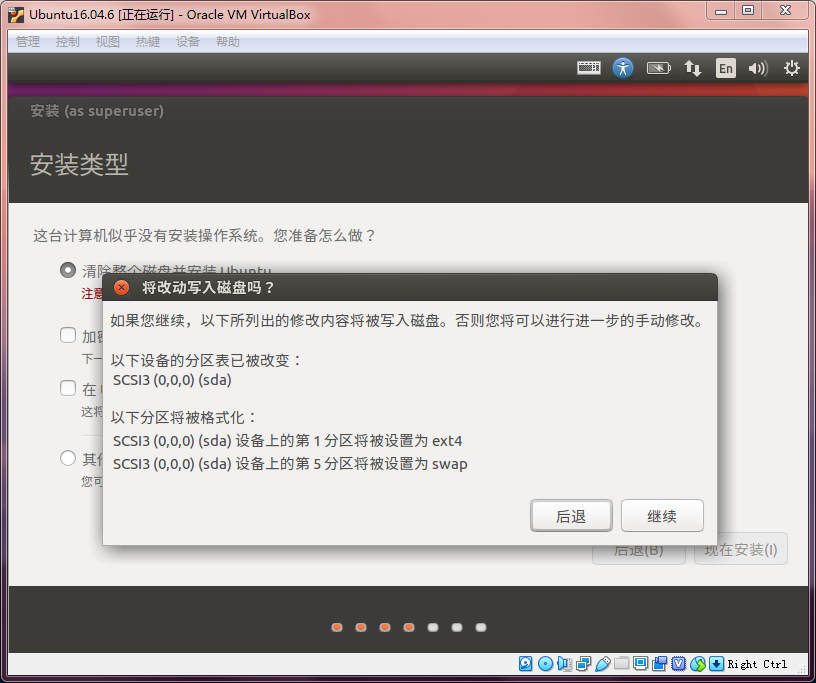Image resolution: width=816 pixels, height=683 pixels.
Task: Click the battery status indicator
Action: 658,68
